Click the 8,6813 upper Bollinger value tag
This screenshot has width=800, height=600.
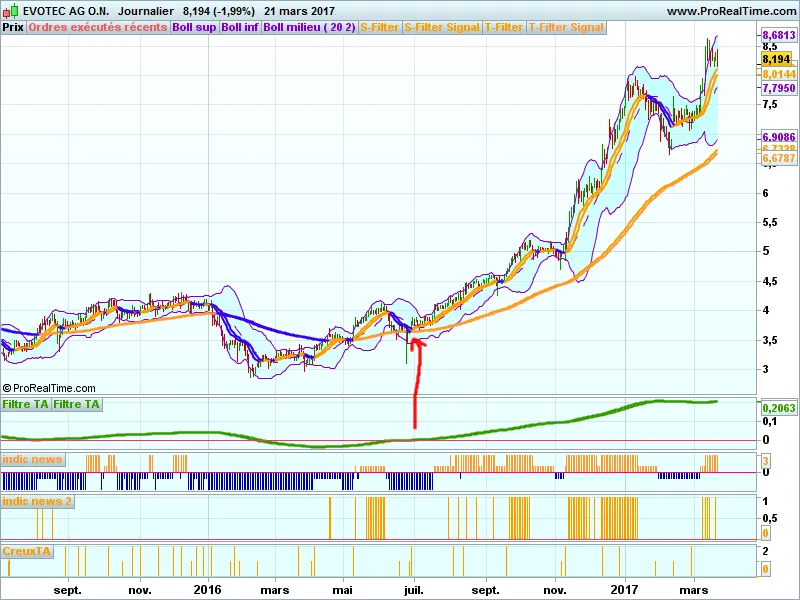(771, 35)
